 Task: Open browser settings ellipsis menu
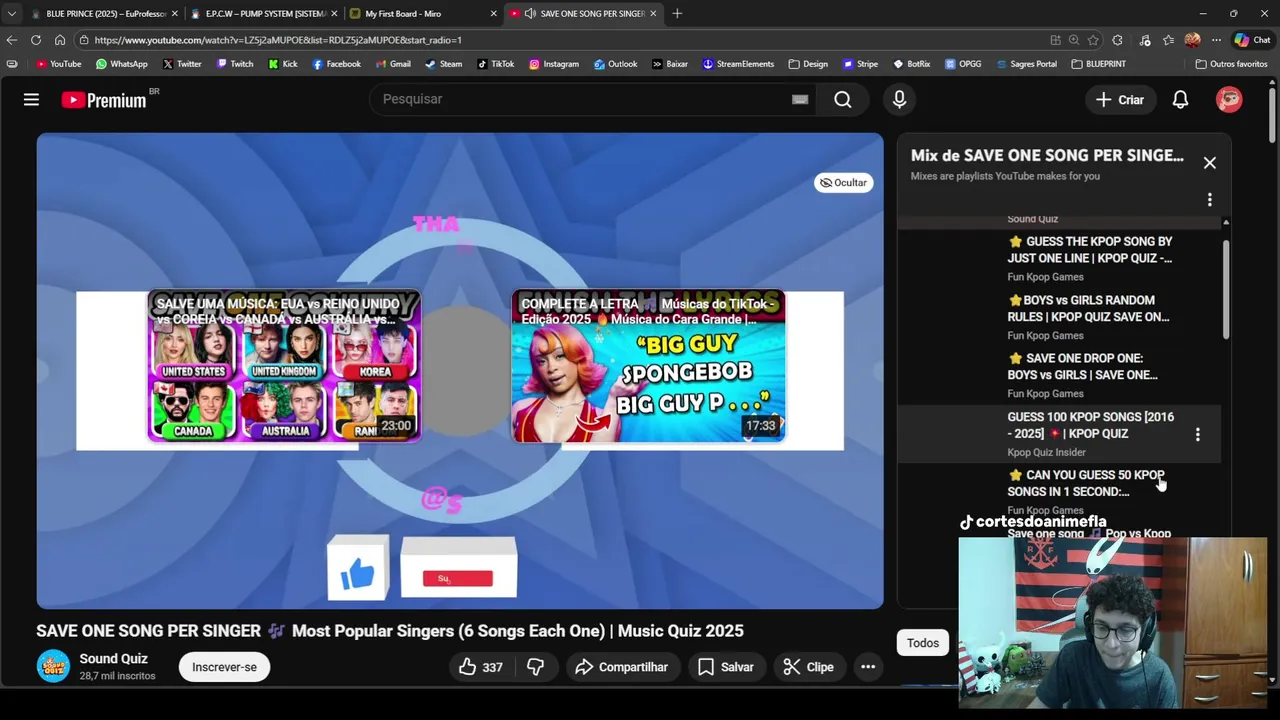(1216, 40)
